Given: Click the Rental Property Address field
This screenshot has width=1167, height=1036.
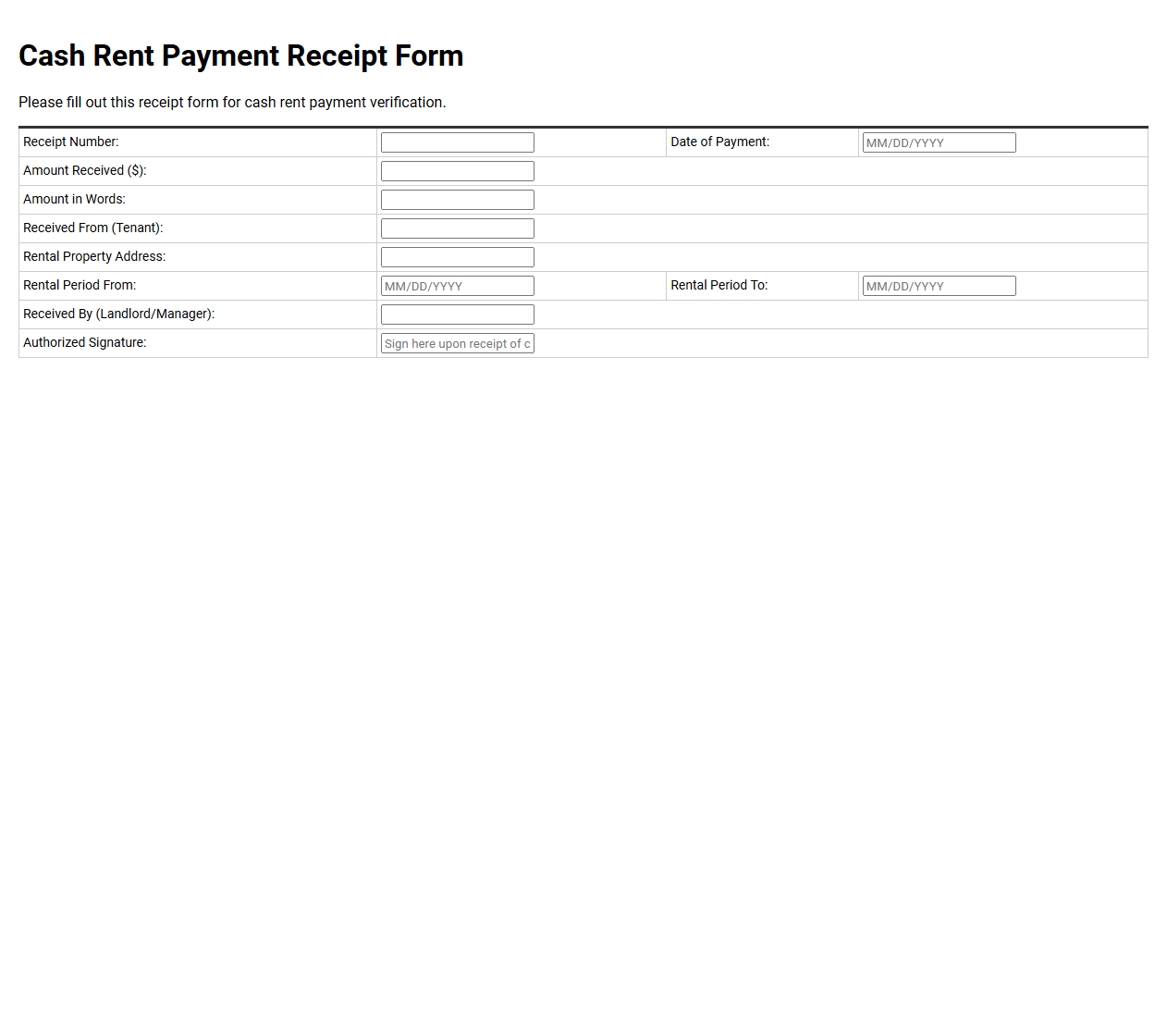Looking at the screenshot, I should coord(458,257).
